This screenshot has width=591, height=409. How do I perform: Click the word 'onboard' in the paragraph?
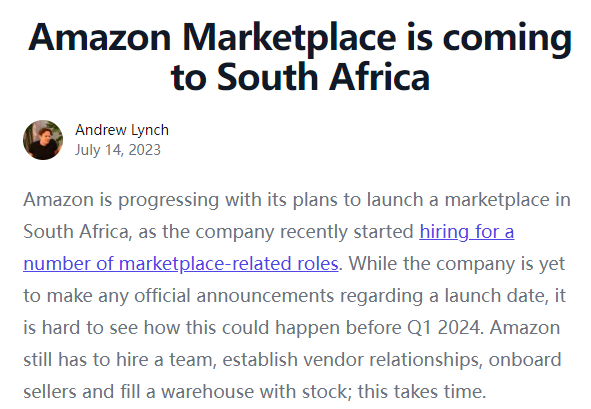pyautogui.click(x=525, y=359)
